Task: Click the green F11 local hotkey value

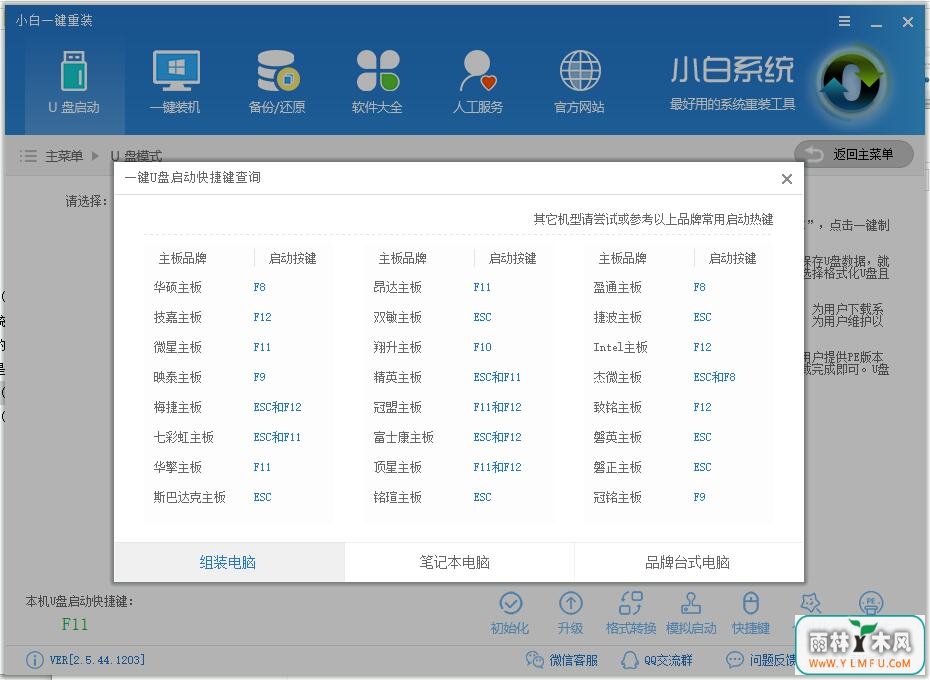Action: coord(75,624)
